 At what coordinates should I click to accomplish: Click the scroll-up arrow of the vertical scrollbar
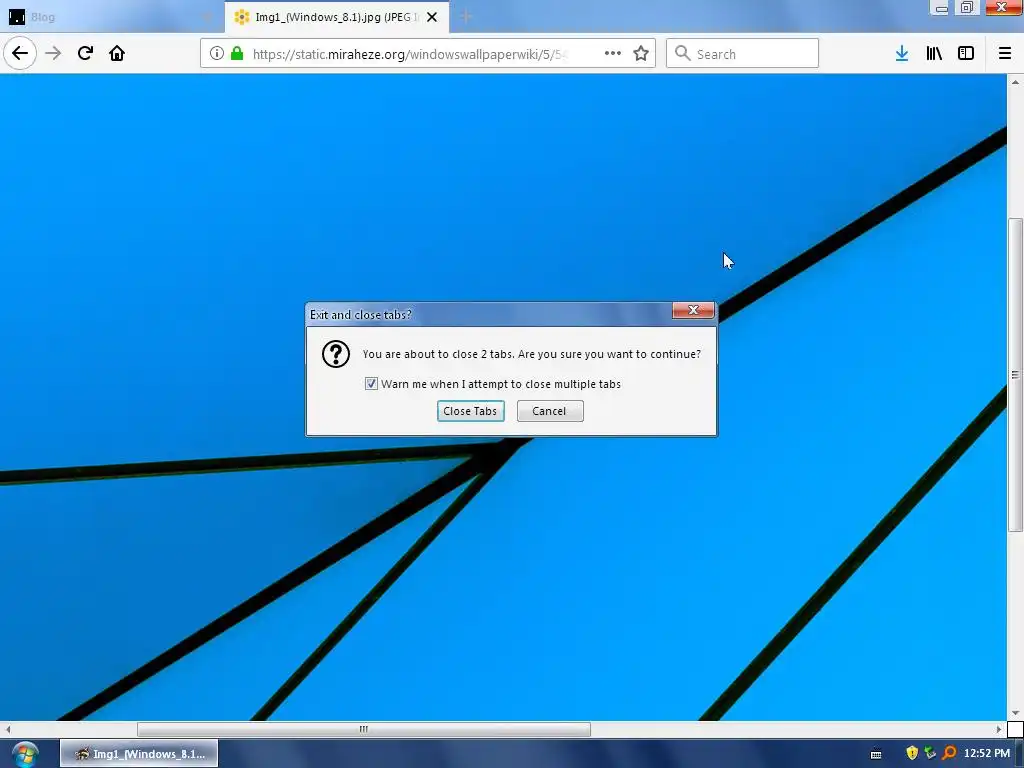[x=1015, y=82]
